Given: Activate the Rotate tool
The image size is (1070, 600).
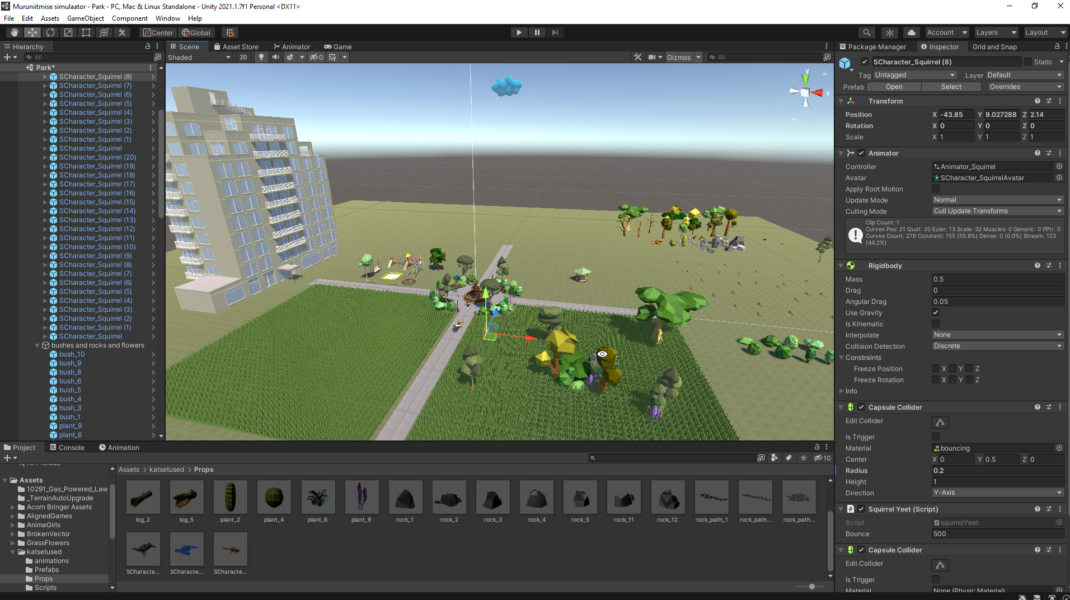Looking at the screenshot, I should [50, 32].
